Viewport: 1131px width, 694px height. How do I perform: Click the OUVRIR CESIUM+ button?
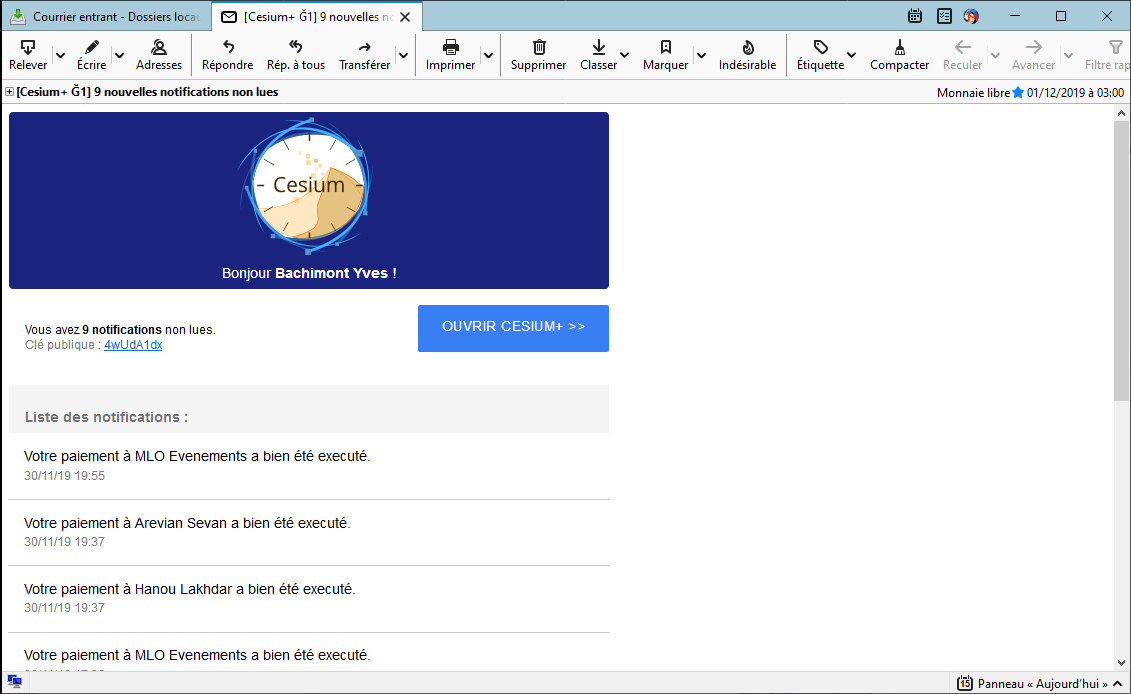514,328
